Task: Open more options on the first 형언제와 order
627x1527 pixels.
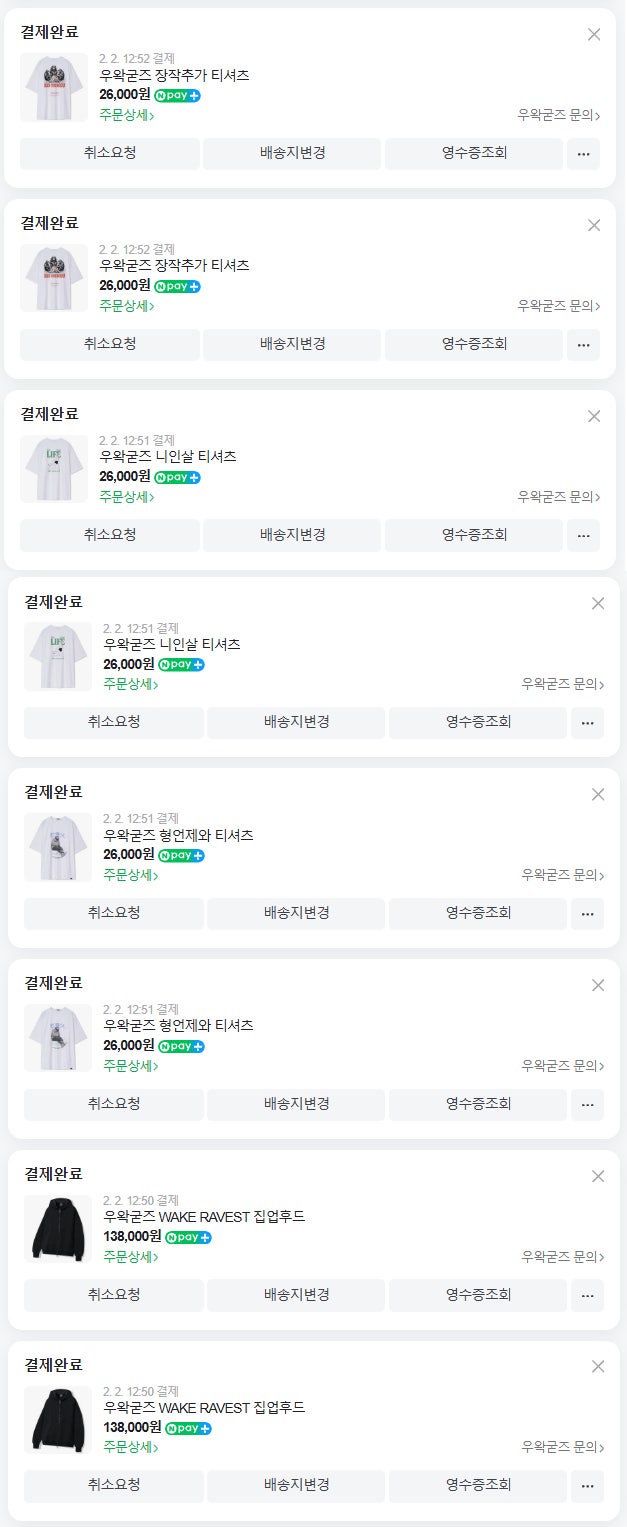Action: [x=587, y=913]
